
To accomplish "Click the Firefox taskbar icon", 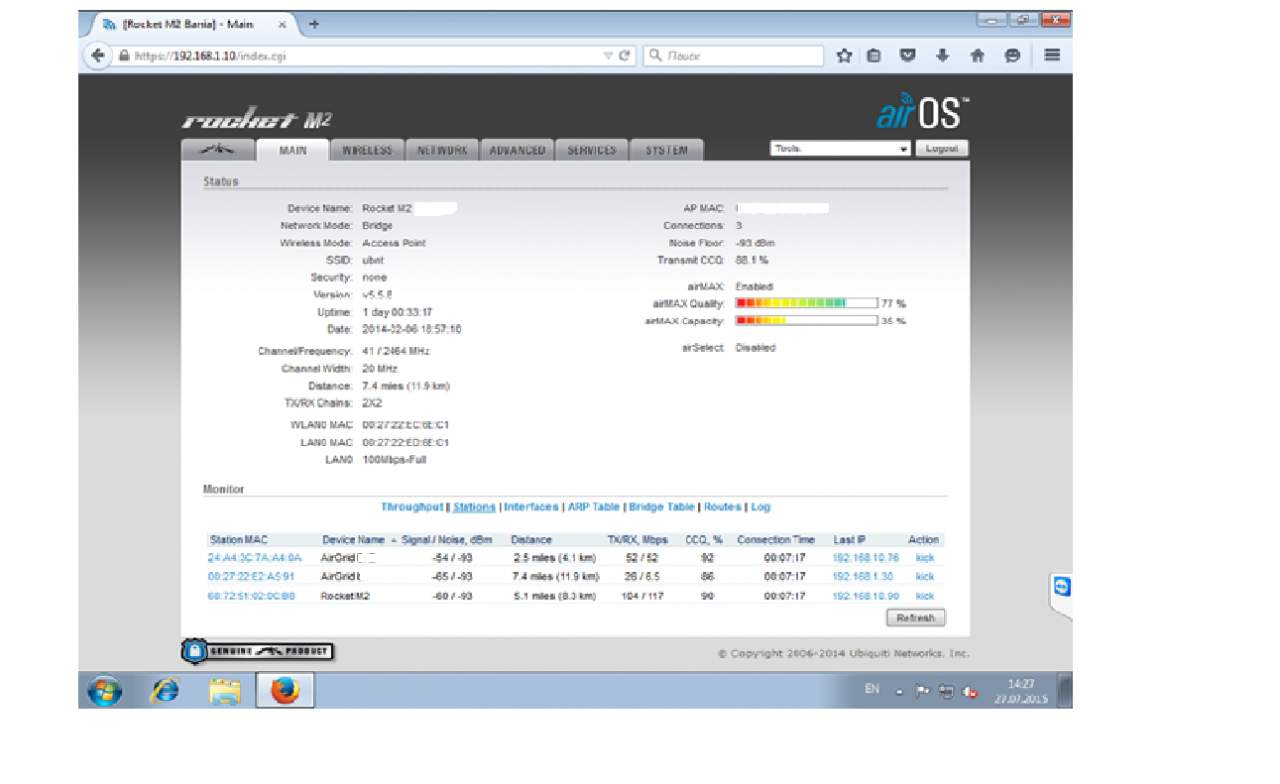I will point(285,690).
